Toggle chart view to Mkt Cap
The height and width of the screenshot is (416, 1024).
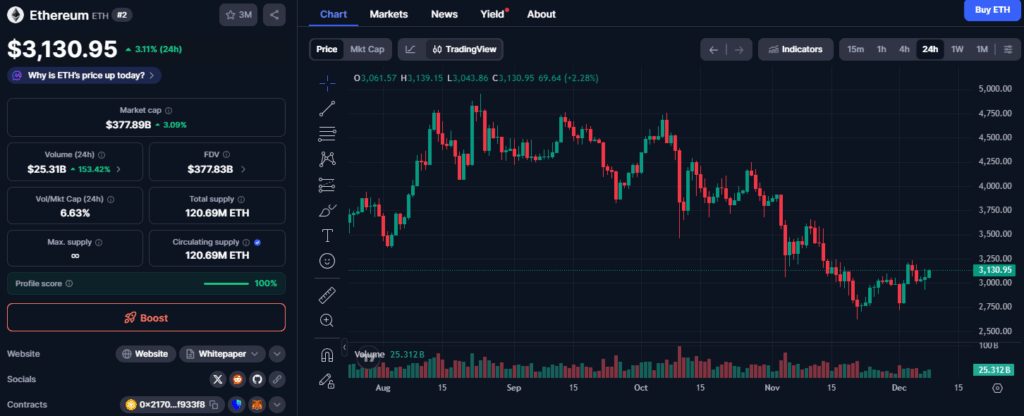367,49
